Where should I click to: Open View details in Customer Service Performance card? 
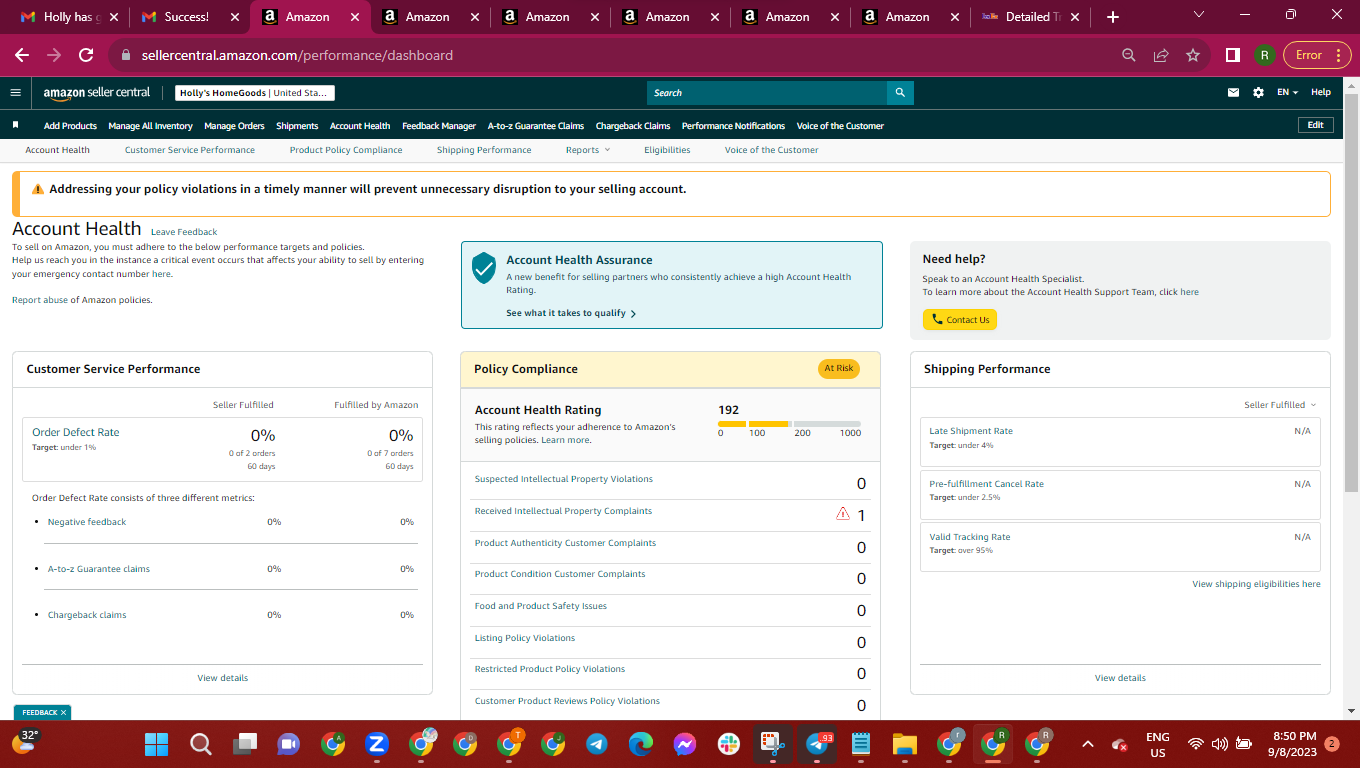(x=222, y=678)
